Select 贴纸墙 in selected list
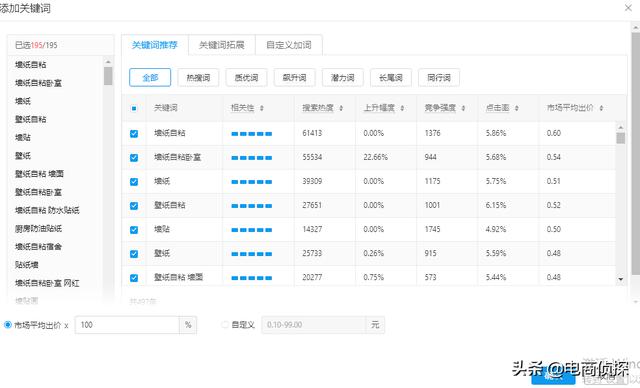The image size is (640, 388). point(27,265)
